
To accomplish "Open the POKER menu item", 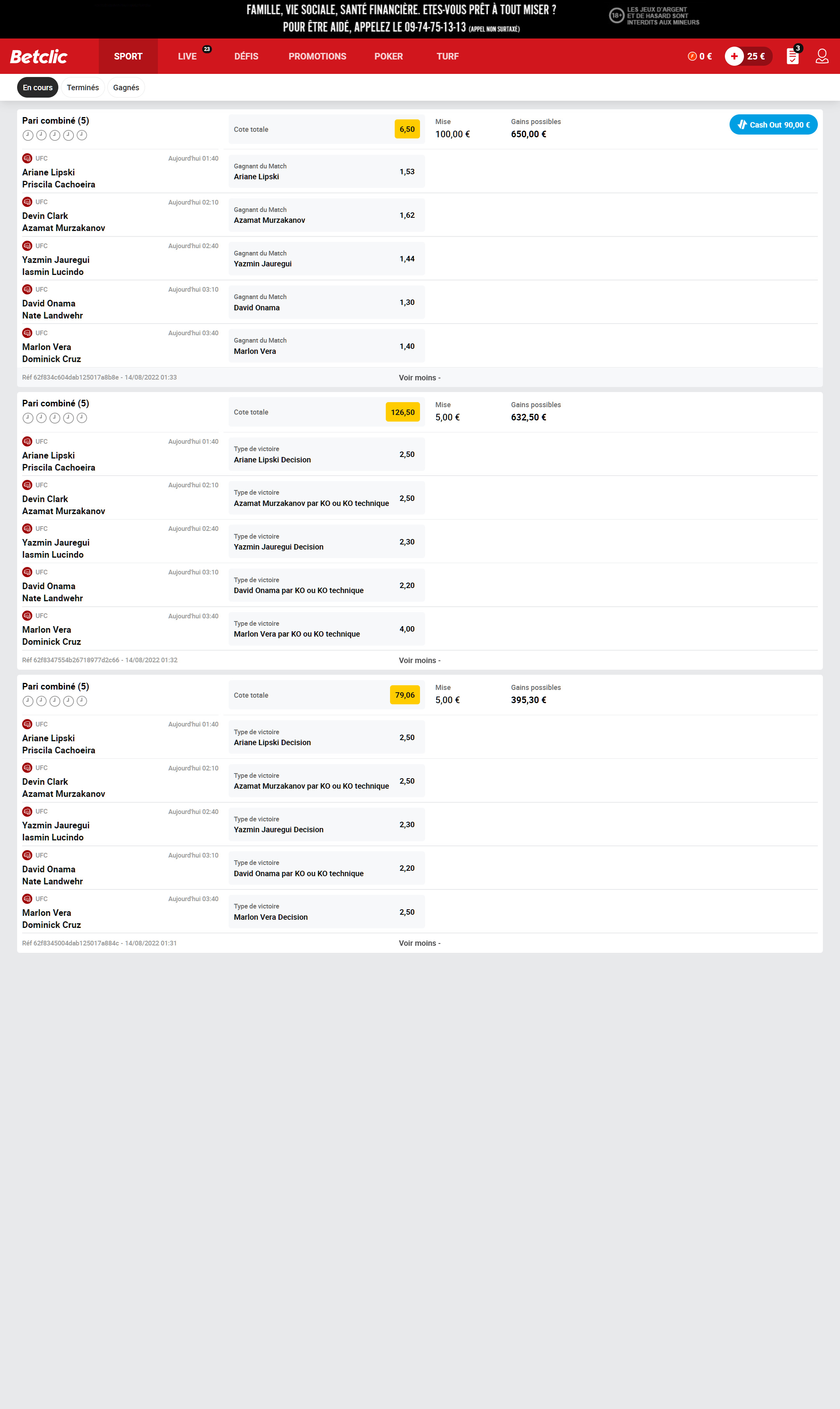I will click(389, 56).
